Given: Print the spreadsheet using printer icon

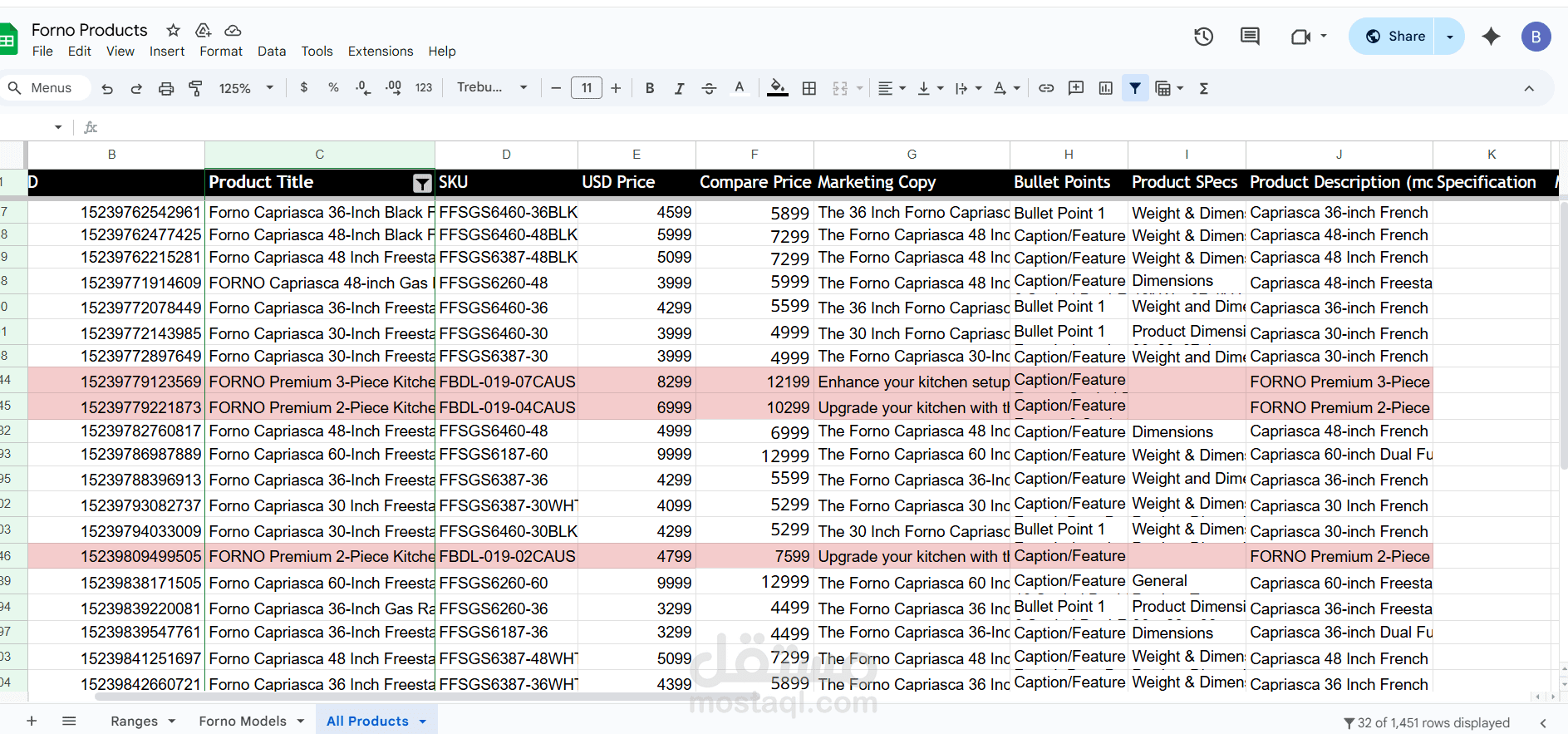Looking at the screenshot, I should [x=166, y=88].
